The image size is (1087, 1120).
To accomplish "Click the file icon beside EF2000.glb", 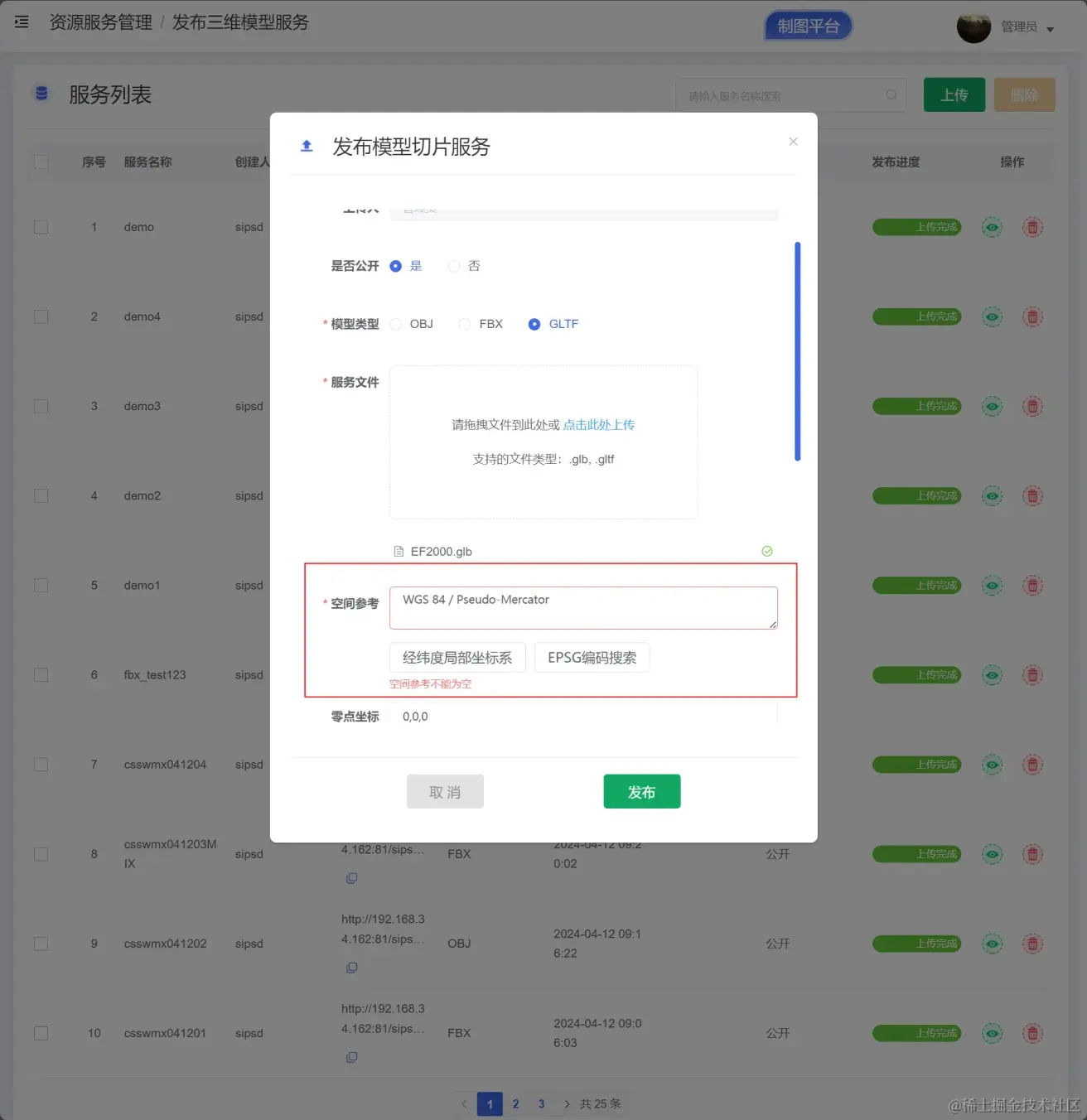I will (399, 552).
